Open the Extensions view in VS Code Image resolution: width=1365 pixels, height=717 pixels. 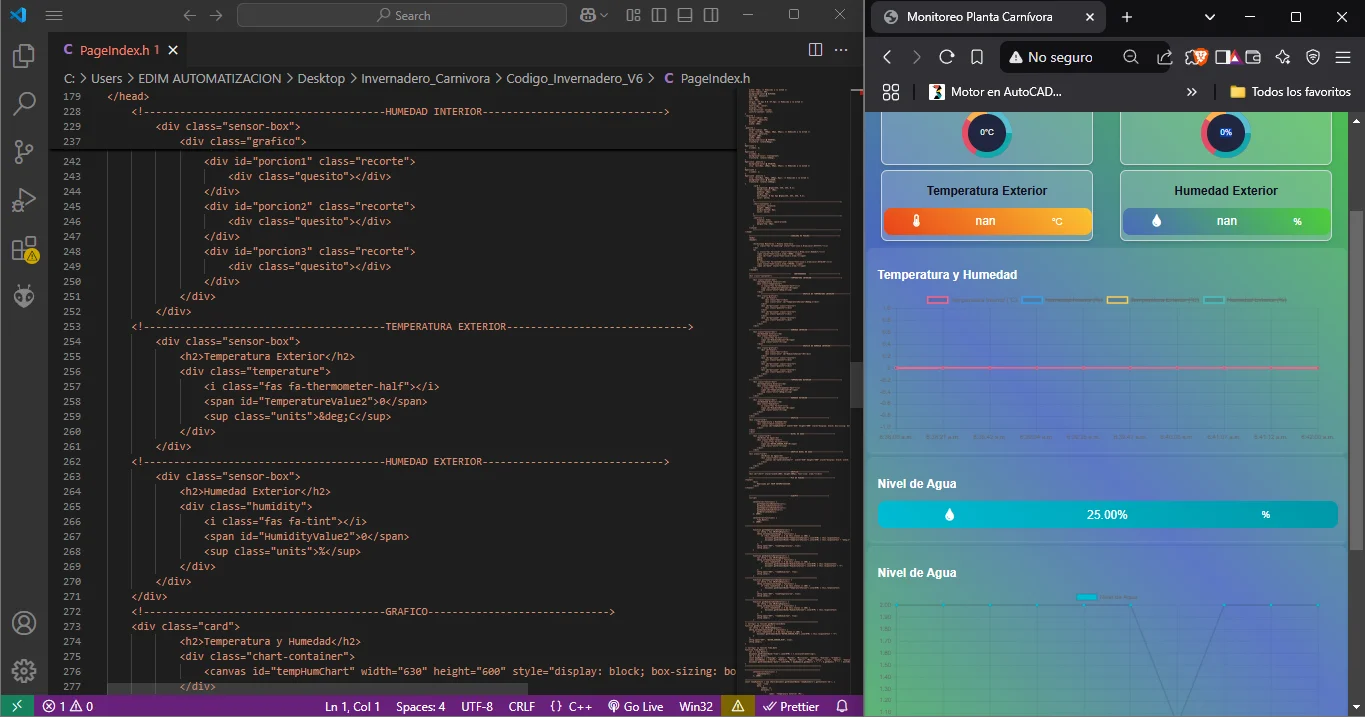(24, 248)
